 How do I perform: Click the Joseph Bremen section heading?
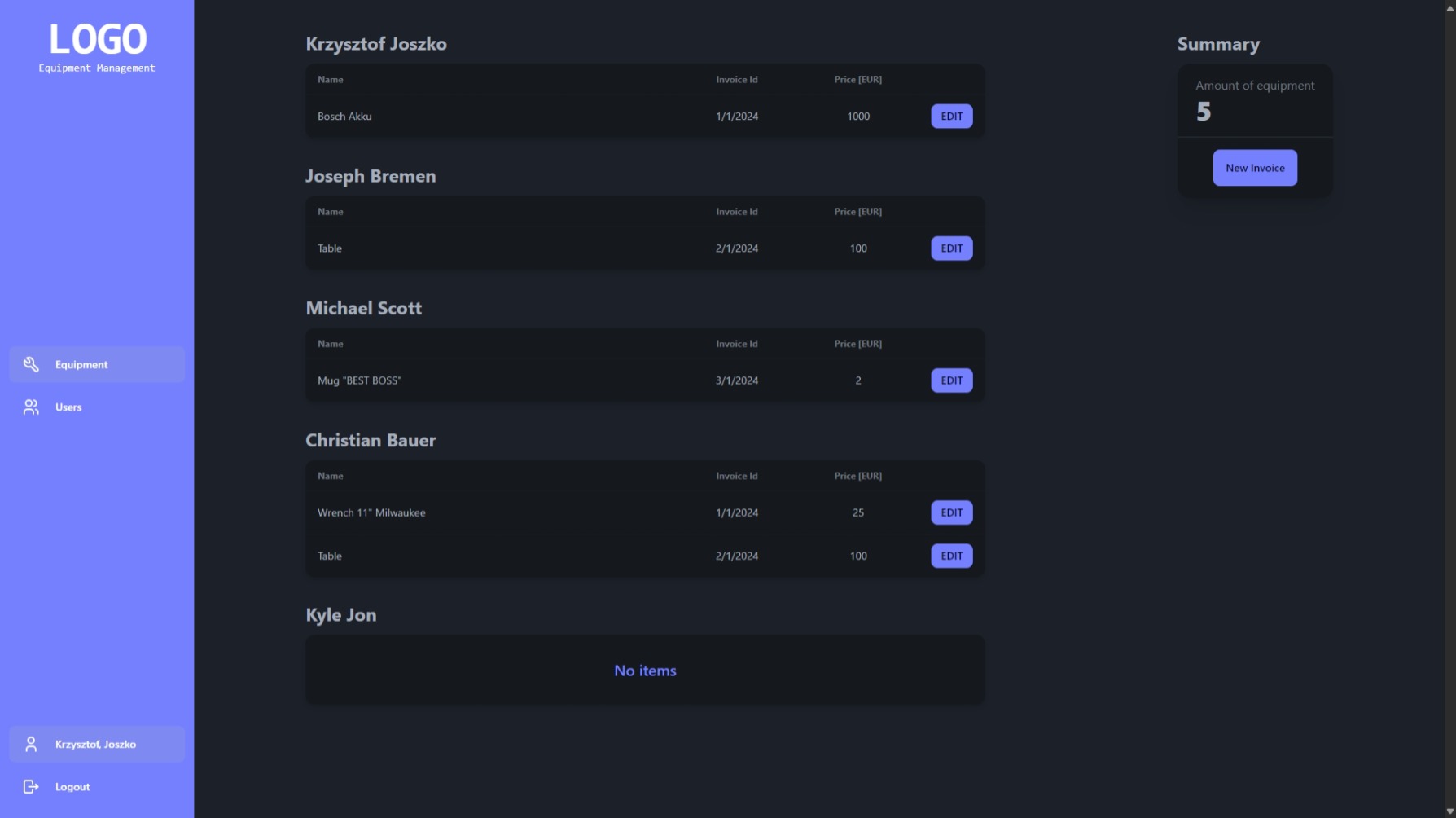371,176
